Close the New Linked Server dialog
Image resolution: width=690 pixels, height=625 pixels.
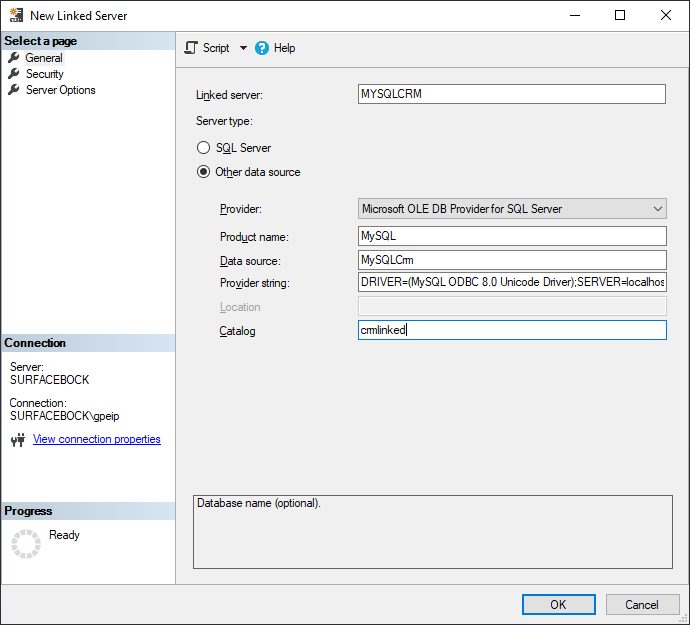666,15
